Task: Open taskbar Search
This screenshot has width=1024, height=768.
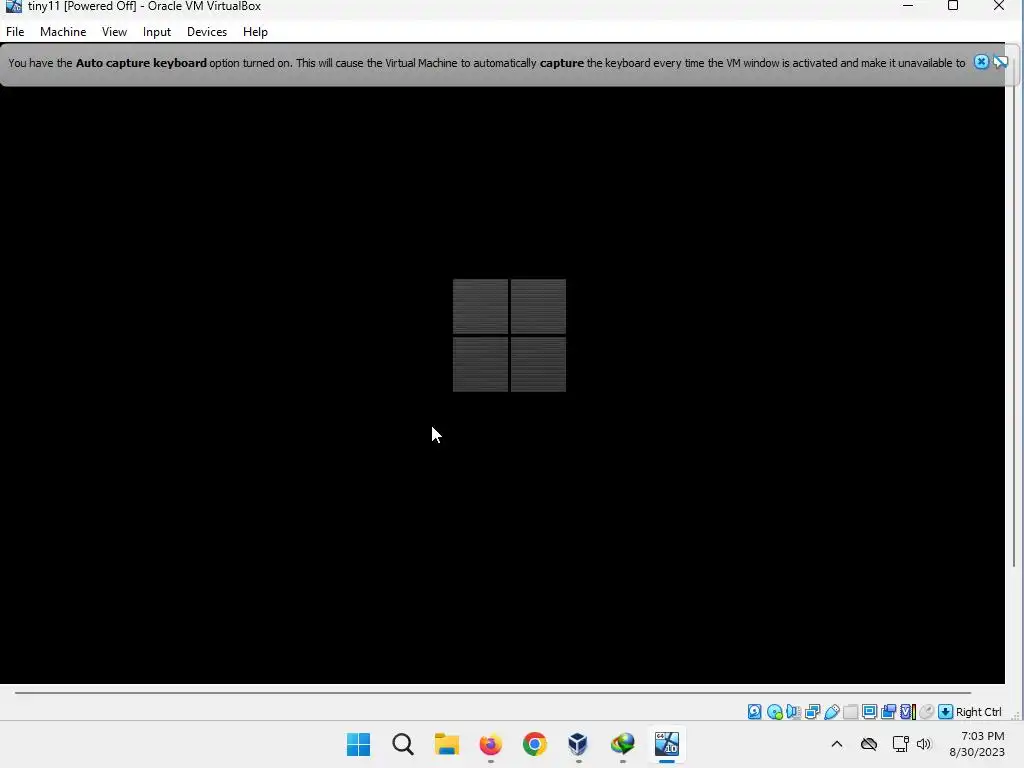Action: point(403,744)
